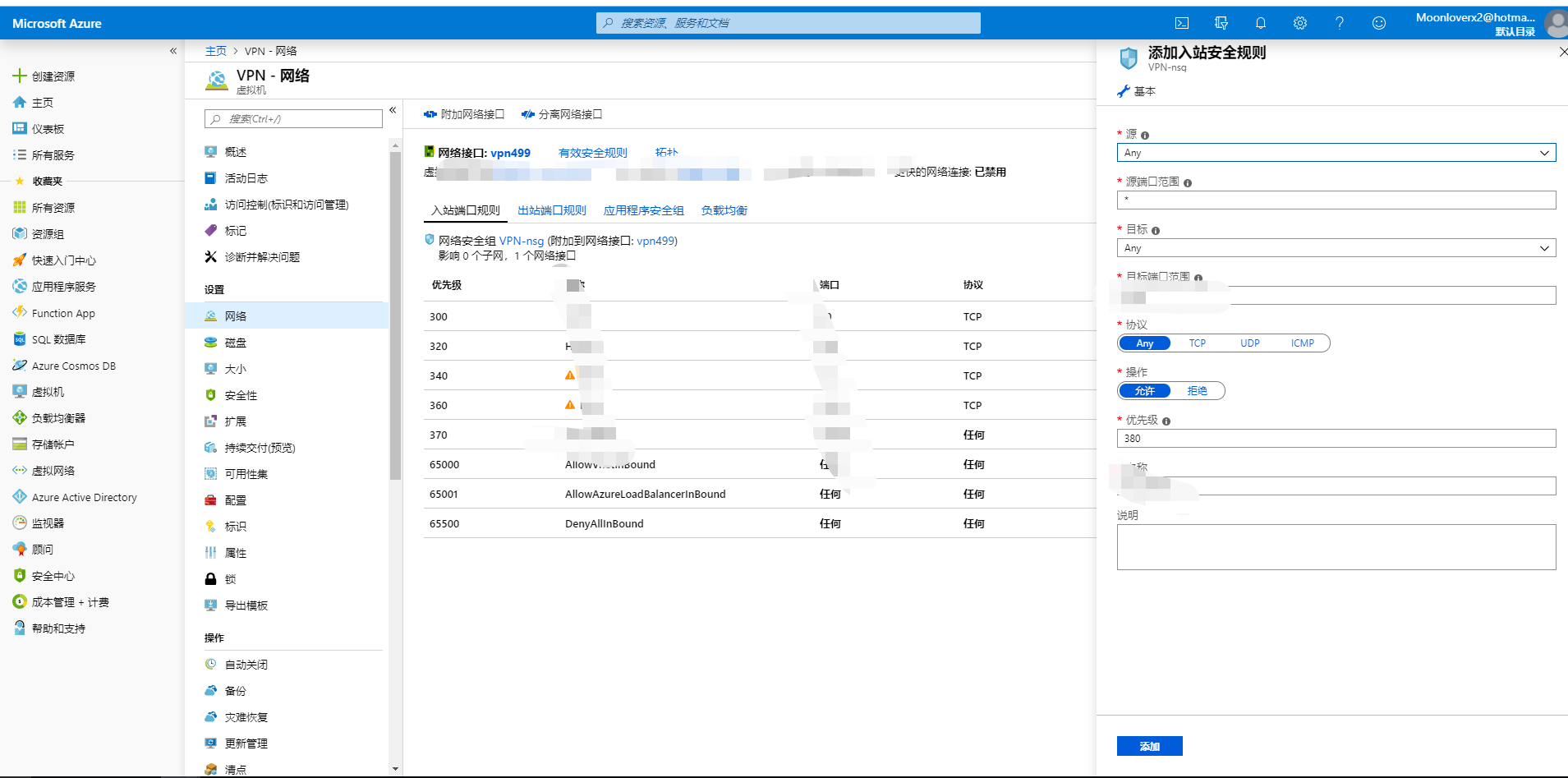Screen dimensions: 1568x778
Task: Select the DenyAllInBound rule row
Action: pyautogui.click(x=760, y=523)
